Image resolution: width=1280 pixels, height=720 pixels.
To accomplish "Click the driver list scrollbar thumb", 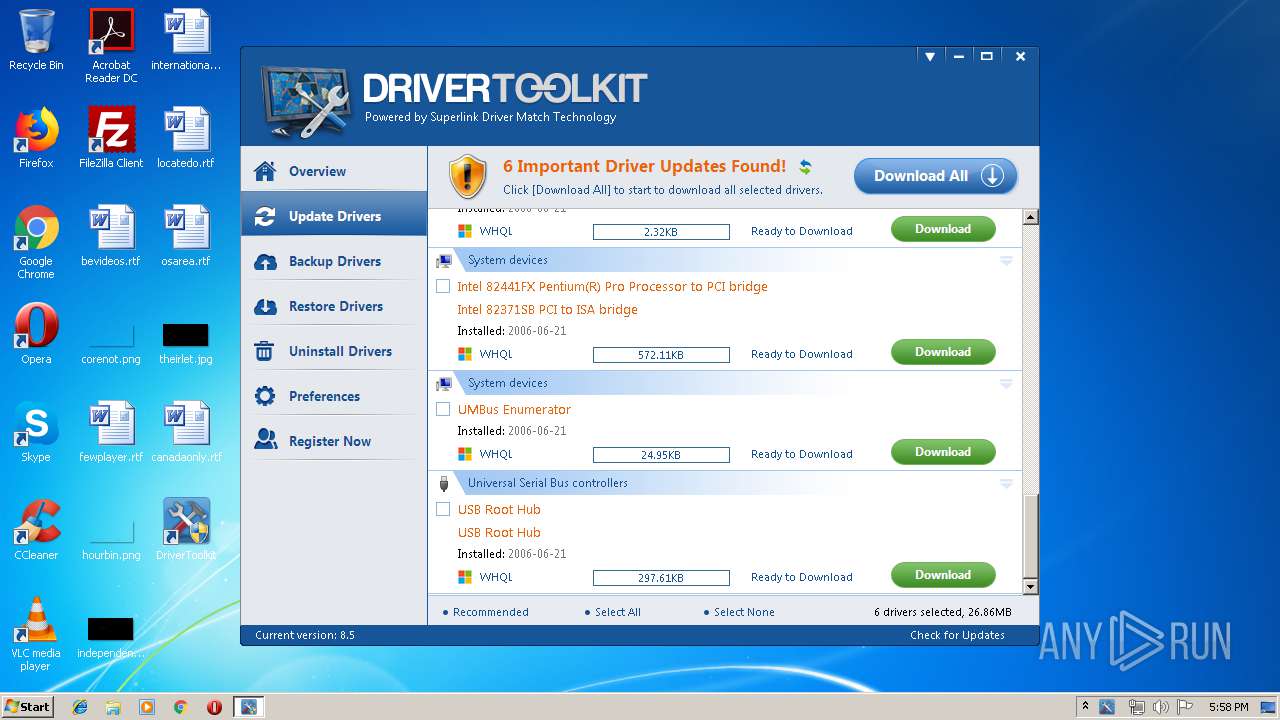I will (x=1030, y=535).
